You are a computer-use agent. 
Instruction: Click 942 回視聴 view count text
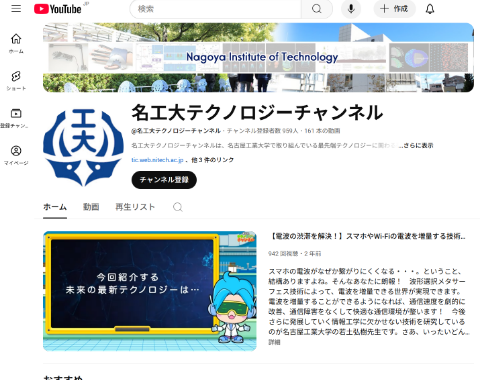[x=283, y=254]
